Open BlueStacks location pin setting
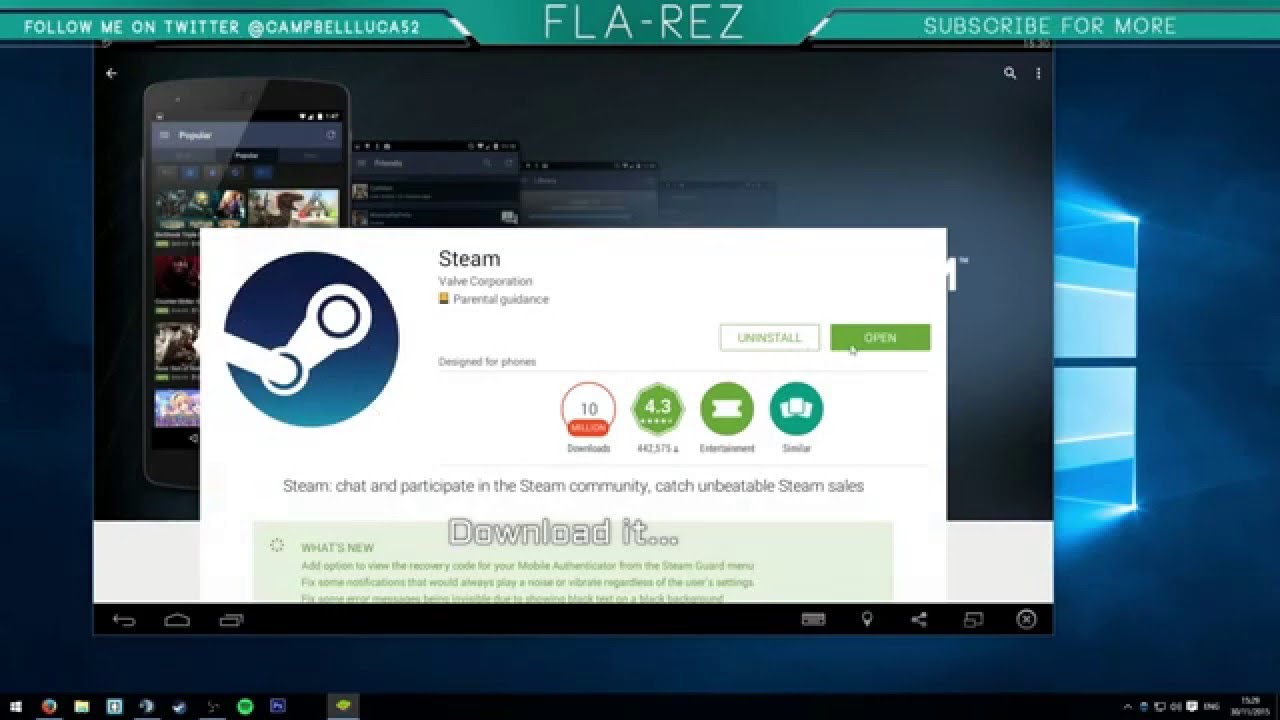Viewport: 1280px width, 720px height. [867, 620]
